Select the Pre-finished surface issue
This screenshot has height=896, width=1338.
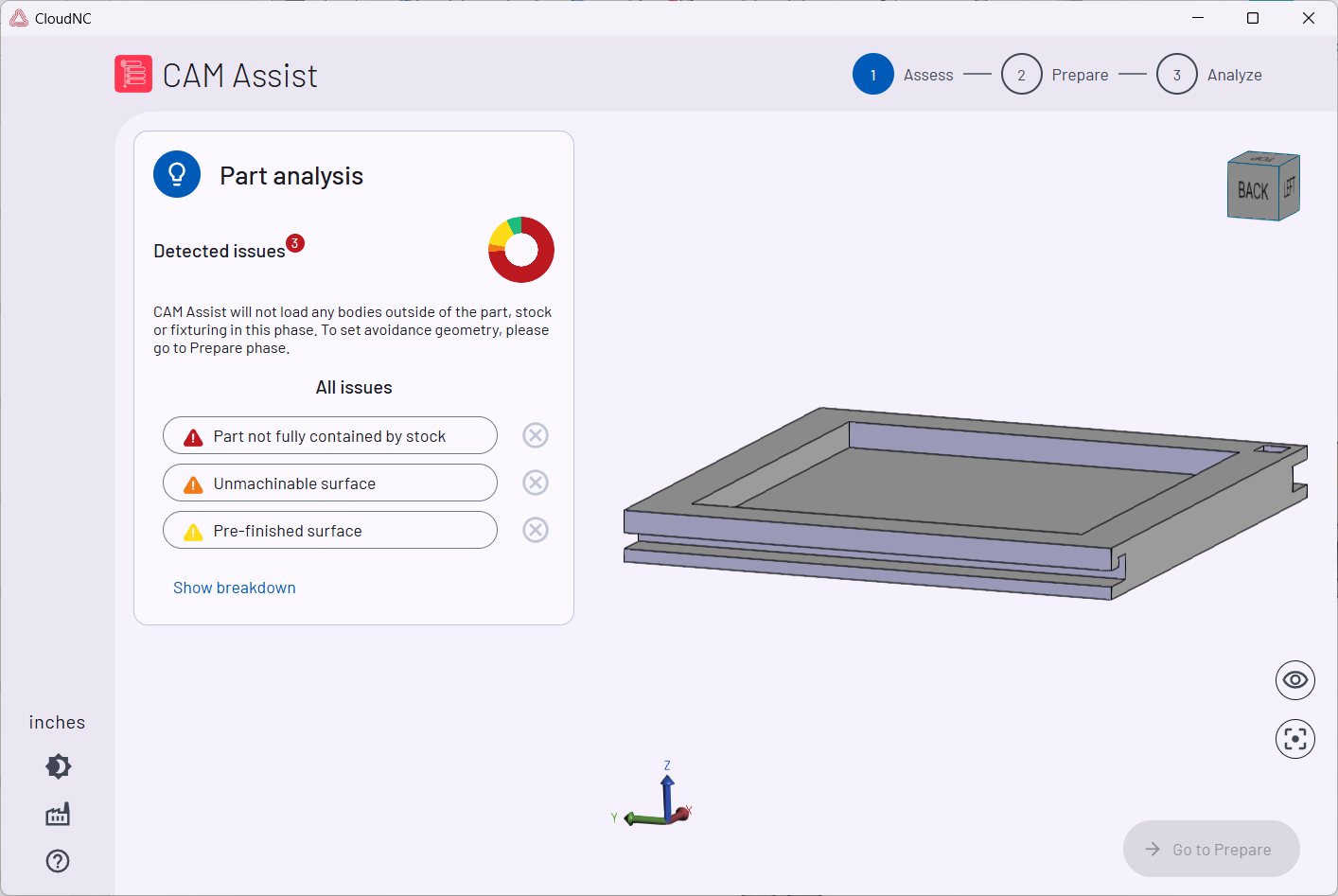point(330,530)
